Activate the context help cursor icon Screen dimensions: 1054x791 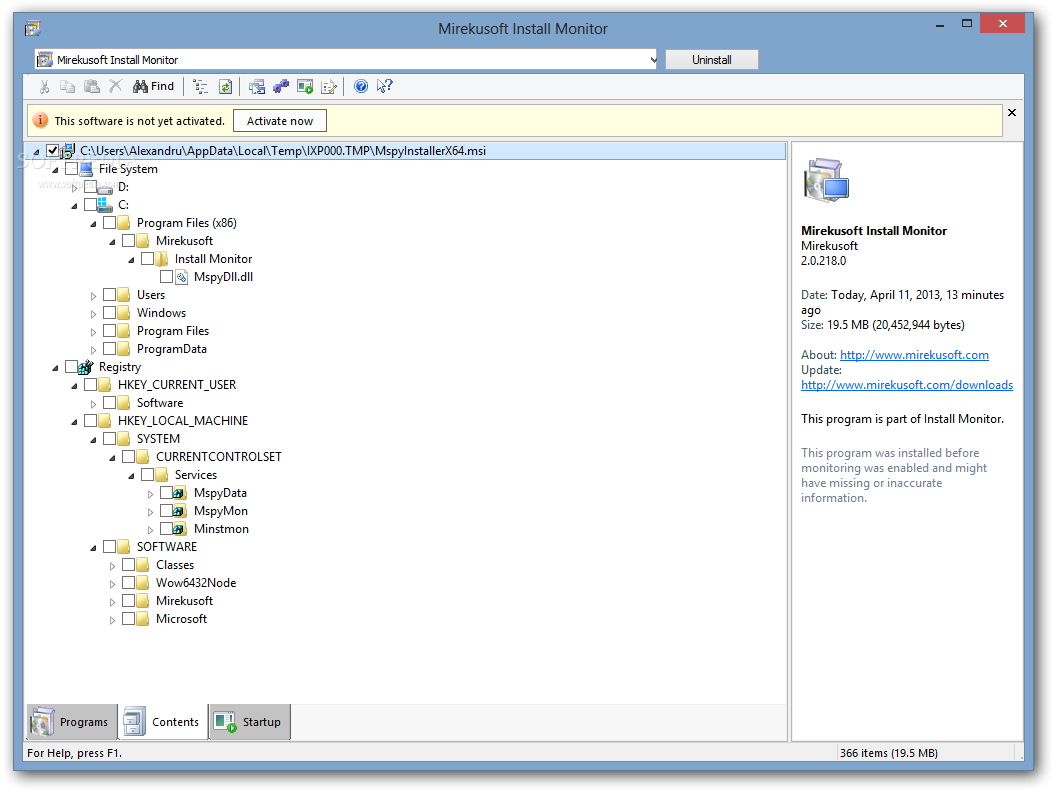[x=384, y=86]
